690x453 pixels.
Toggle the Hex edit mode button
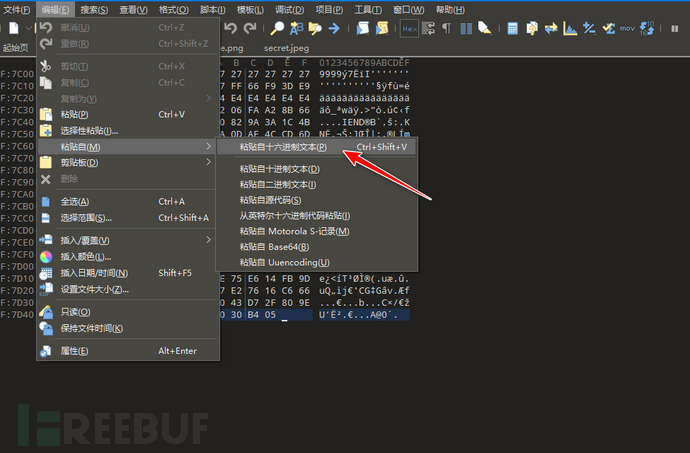click(409, 29)
